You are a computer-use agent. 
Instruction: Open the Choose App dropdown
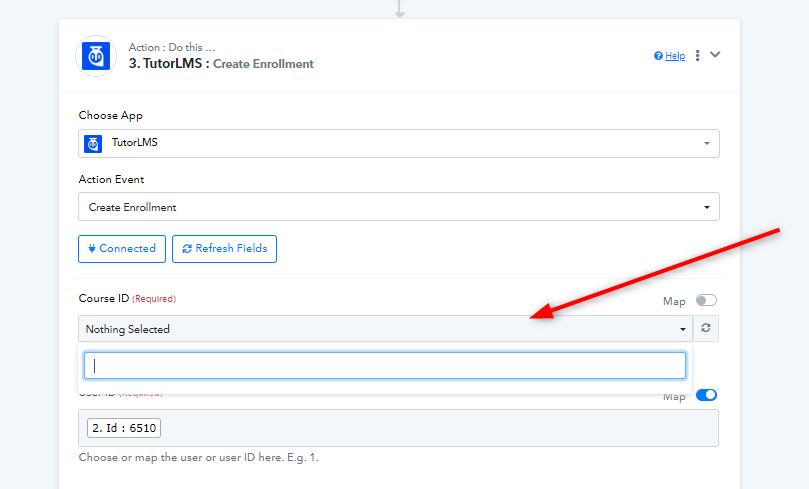399,143
